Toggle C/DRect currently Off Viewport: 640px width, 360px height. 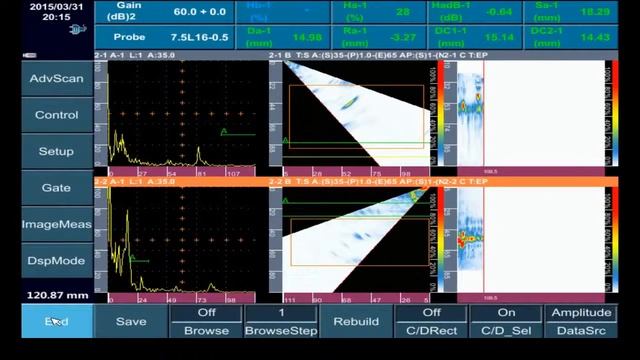(431, 321)
